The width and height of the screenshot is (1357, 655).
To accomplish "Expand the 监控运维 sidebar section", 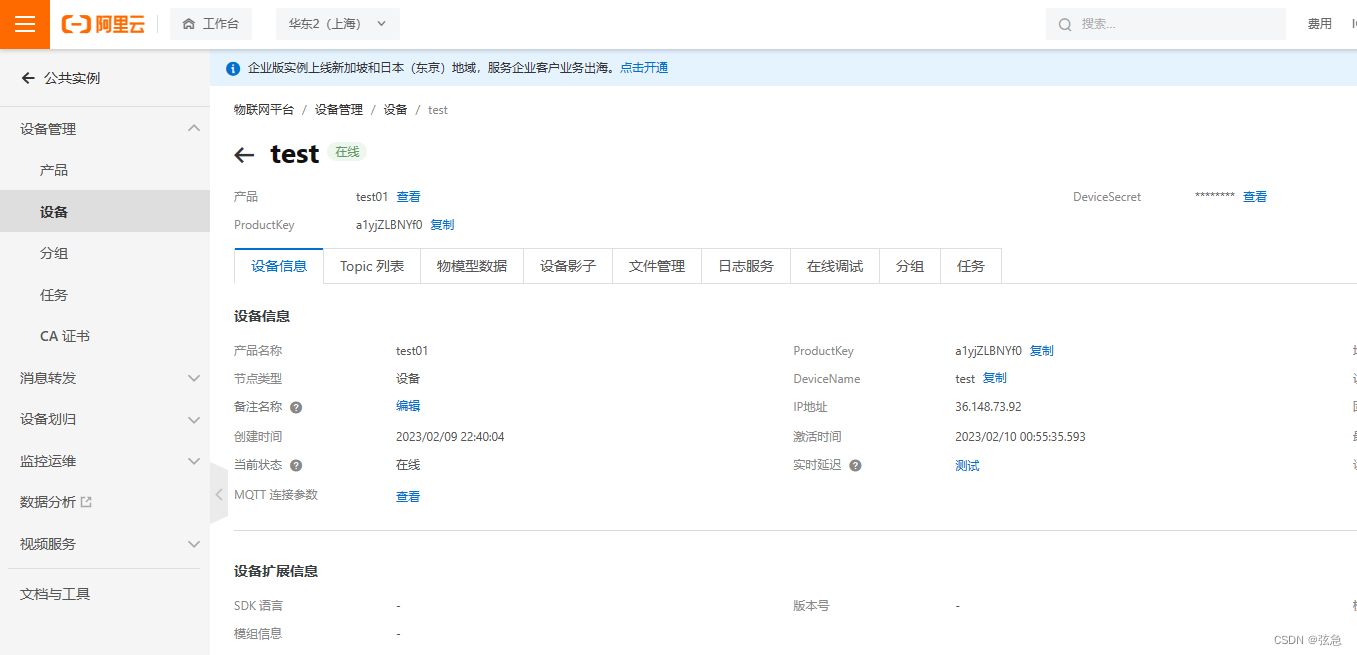I will pos(105,461).
